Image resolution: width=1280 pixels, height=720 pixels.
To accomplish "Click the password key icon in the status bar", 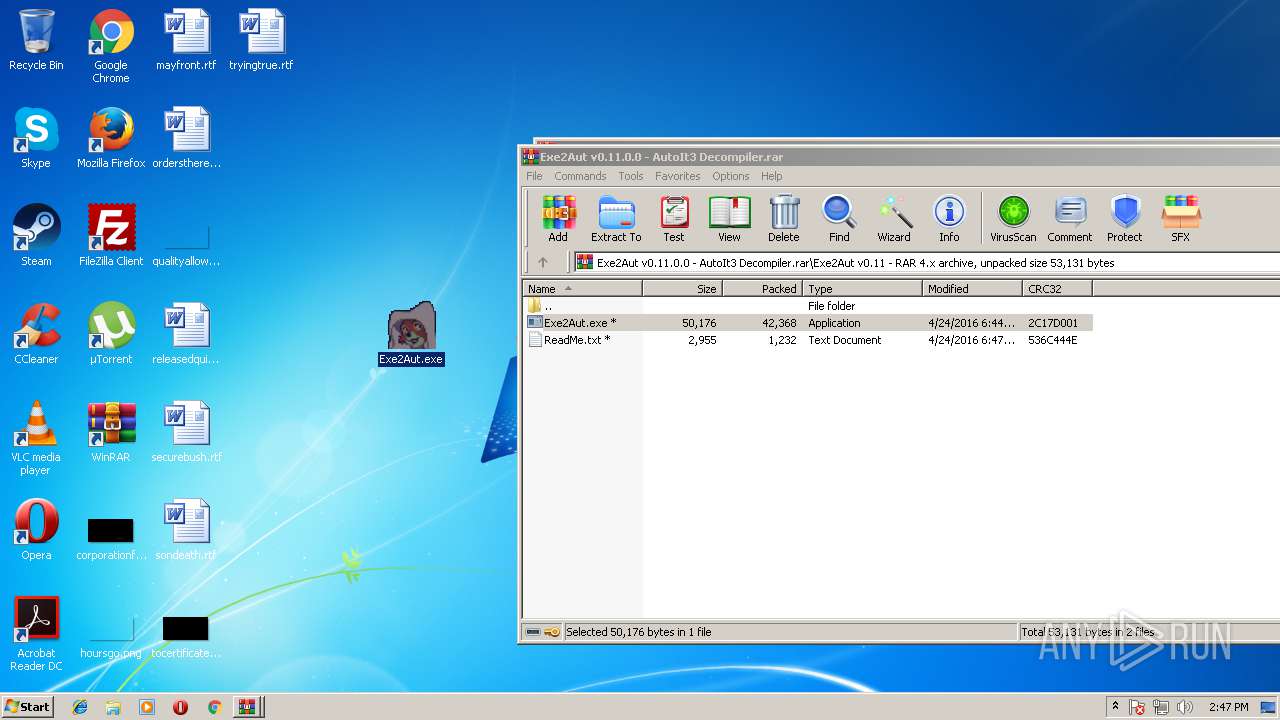I will (x=552, y=632).
